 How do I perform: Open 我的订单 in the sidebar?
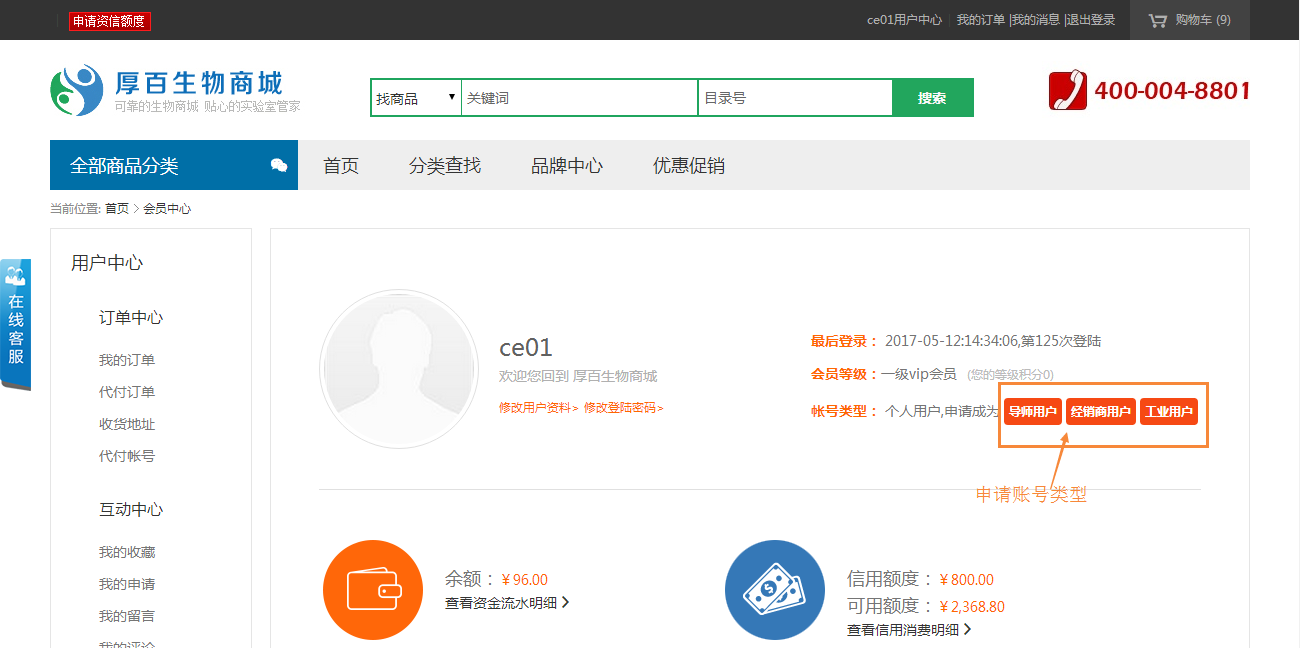pyautogui.click(x=127, y=360)
